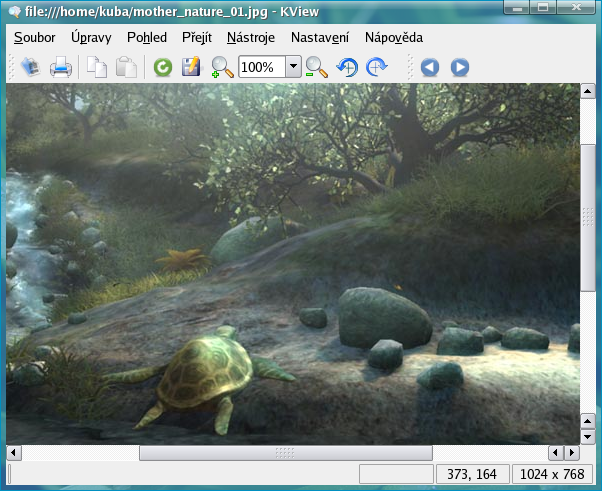602x491 pixels.
Task: Close the KView window
Action: (576, 7)
